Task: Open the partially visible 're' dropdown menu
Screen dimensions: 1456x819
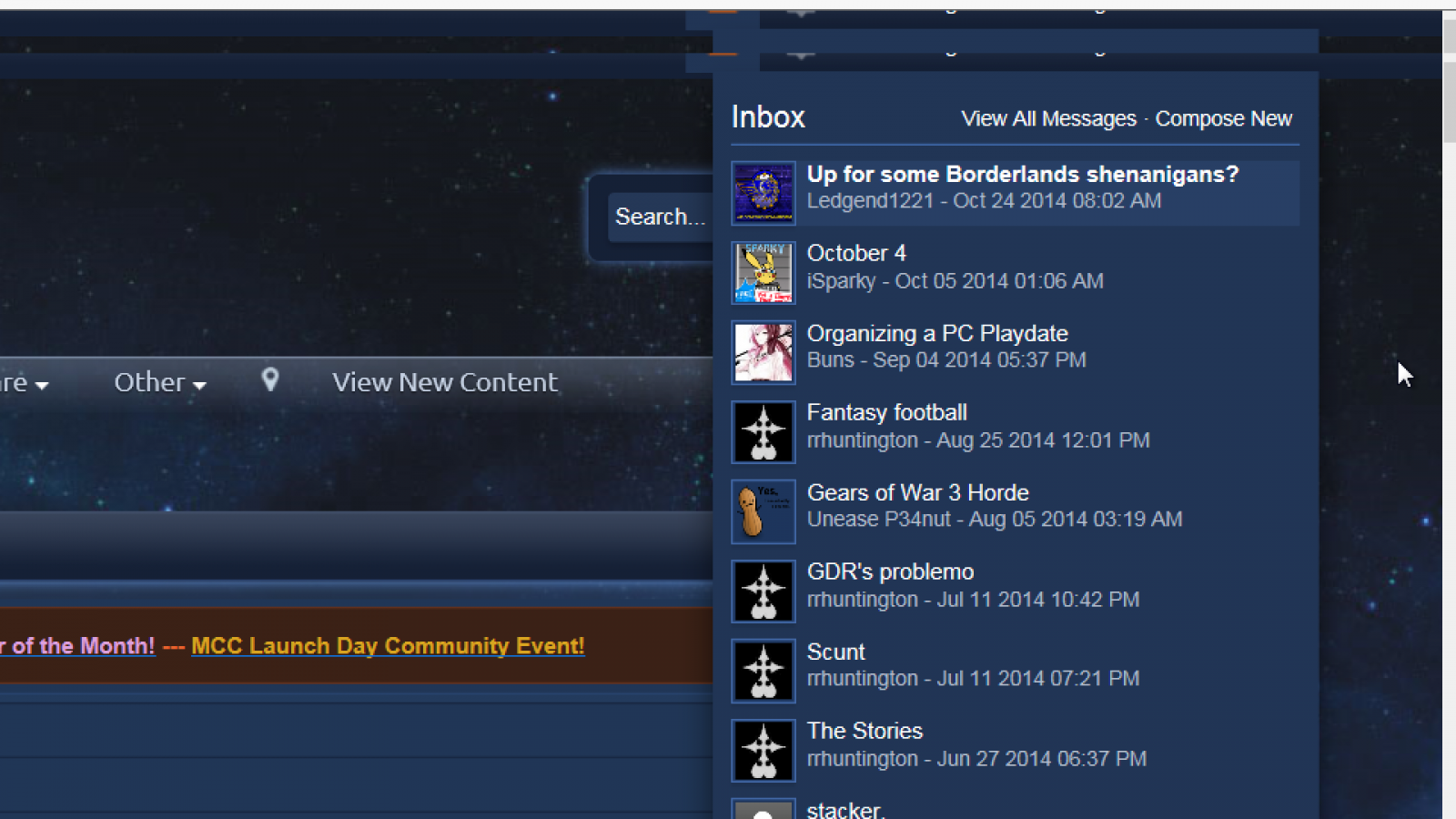Action: (x=24, y=383)
